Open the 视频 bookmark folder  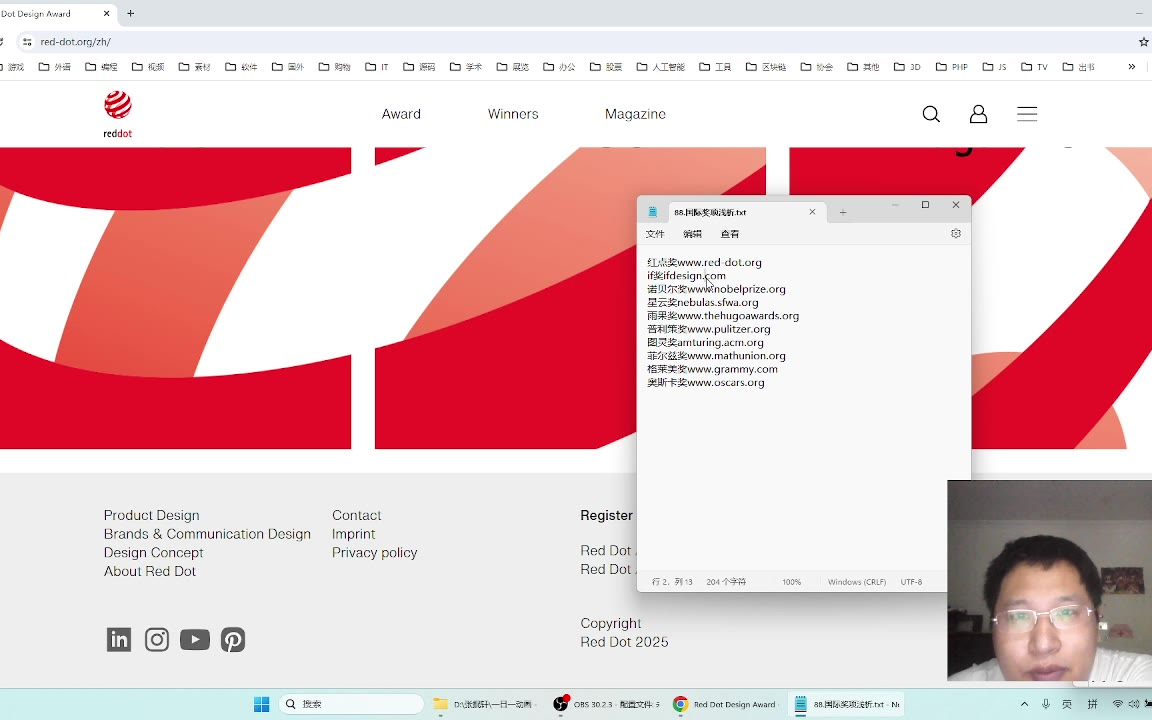point(148,67)
